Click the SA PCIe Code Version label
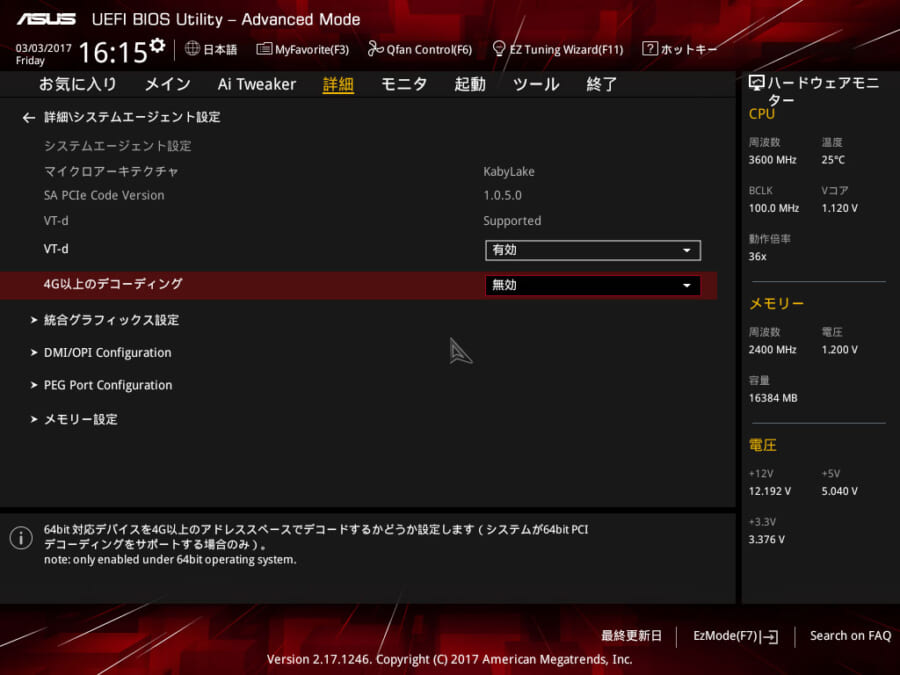 click(x=104, y=195)
